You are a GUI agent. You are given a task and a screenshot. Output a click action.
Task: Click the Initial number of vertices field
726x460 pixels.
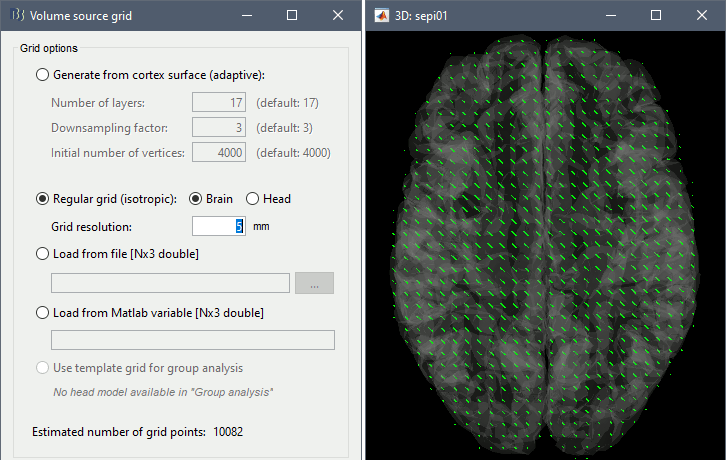click(x=219, y=153)
